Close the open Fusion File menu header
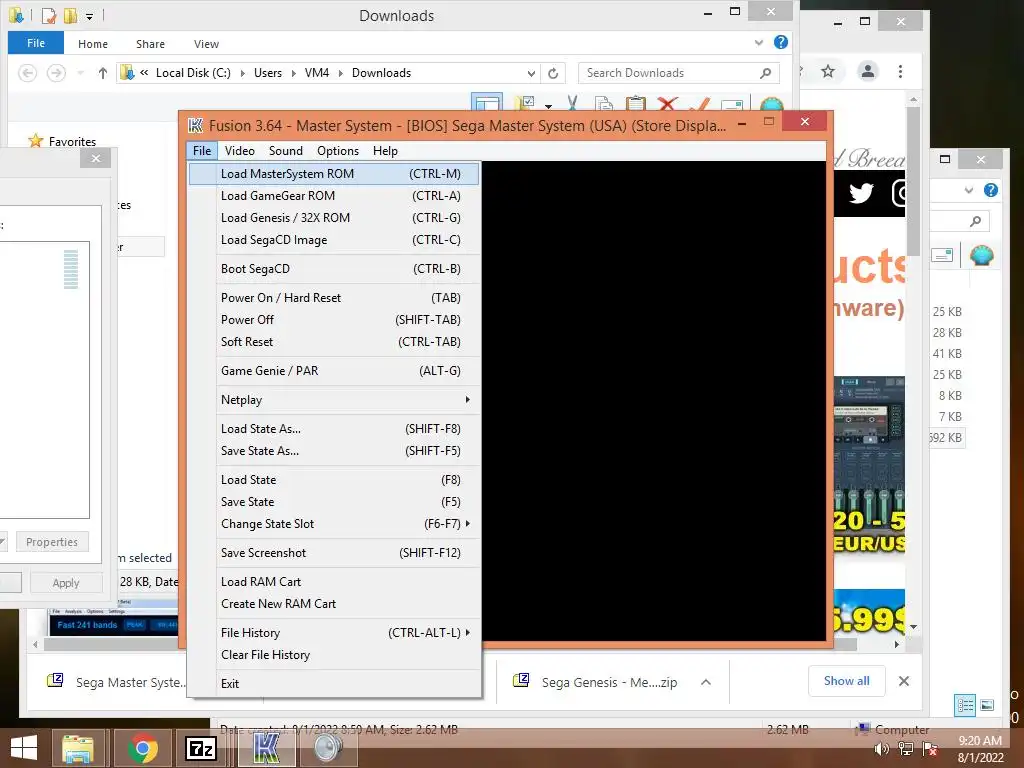Image resolution: width=1024 pixels, height=768 pixels. click(x=202, y=151)
